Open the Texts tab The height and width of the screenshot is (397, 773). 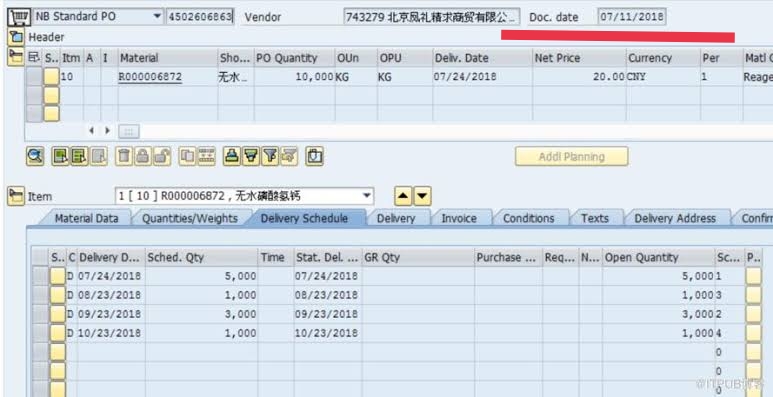[x=595, y=218]
